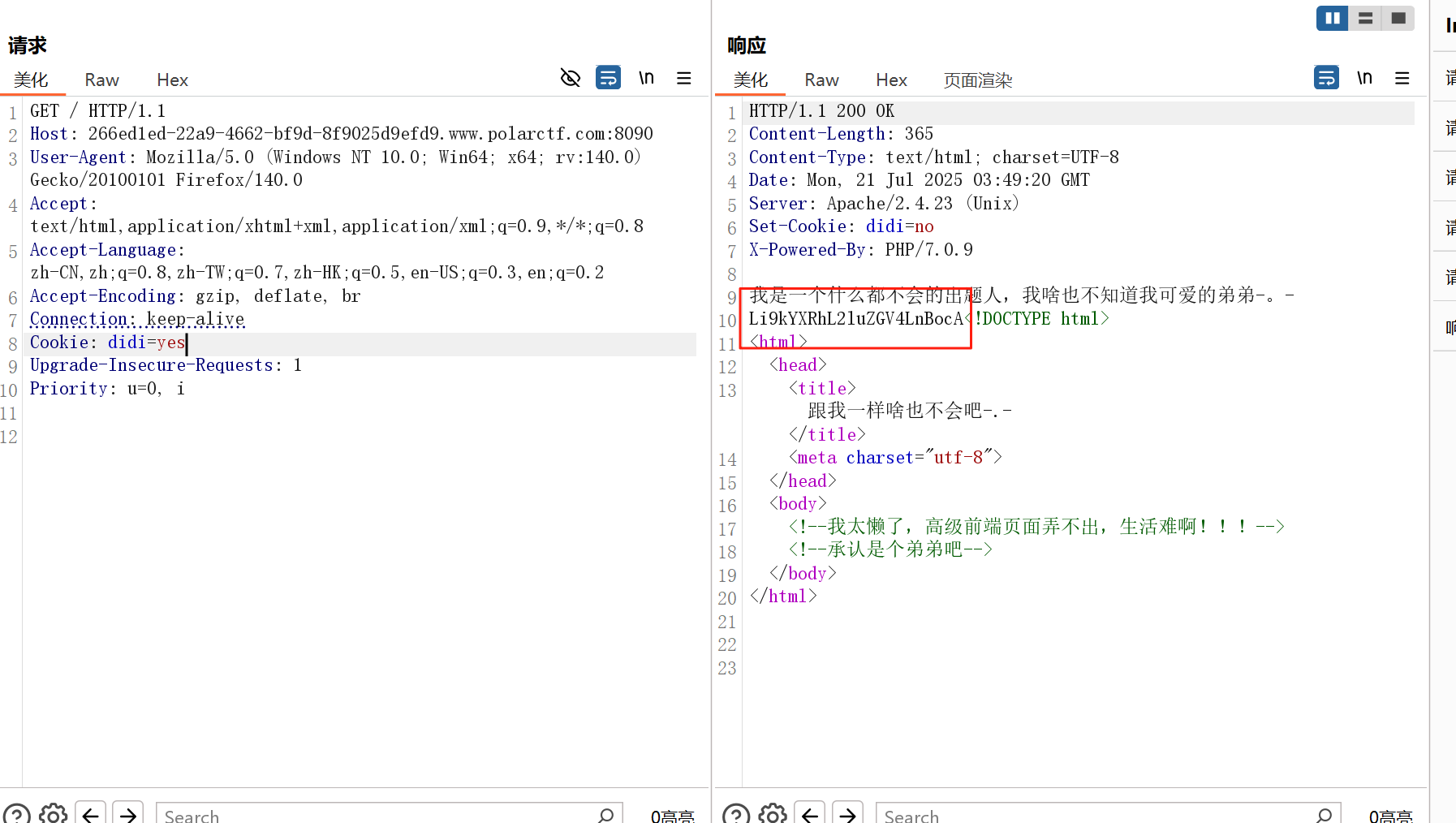The width and height of the screenshot is (1456, 823).
Task: Click magnifier icon in request search box
Action: pos(605,815)
